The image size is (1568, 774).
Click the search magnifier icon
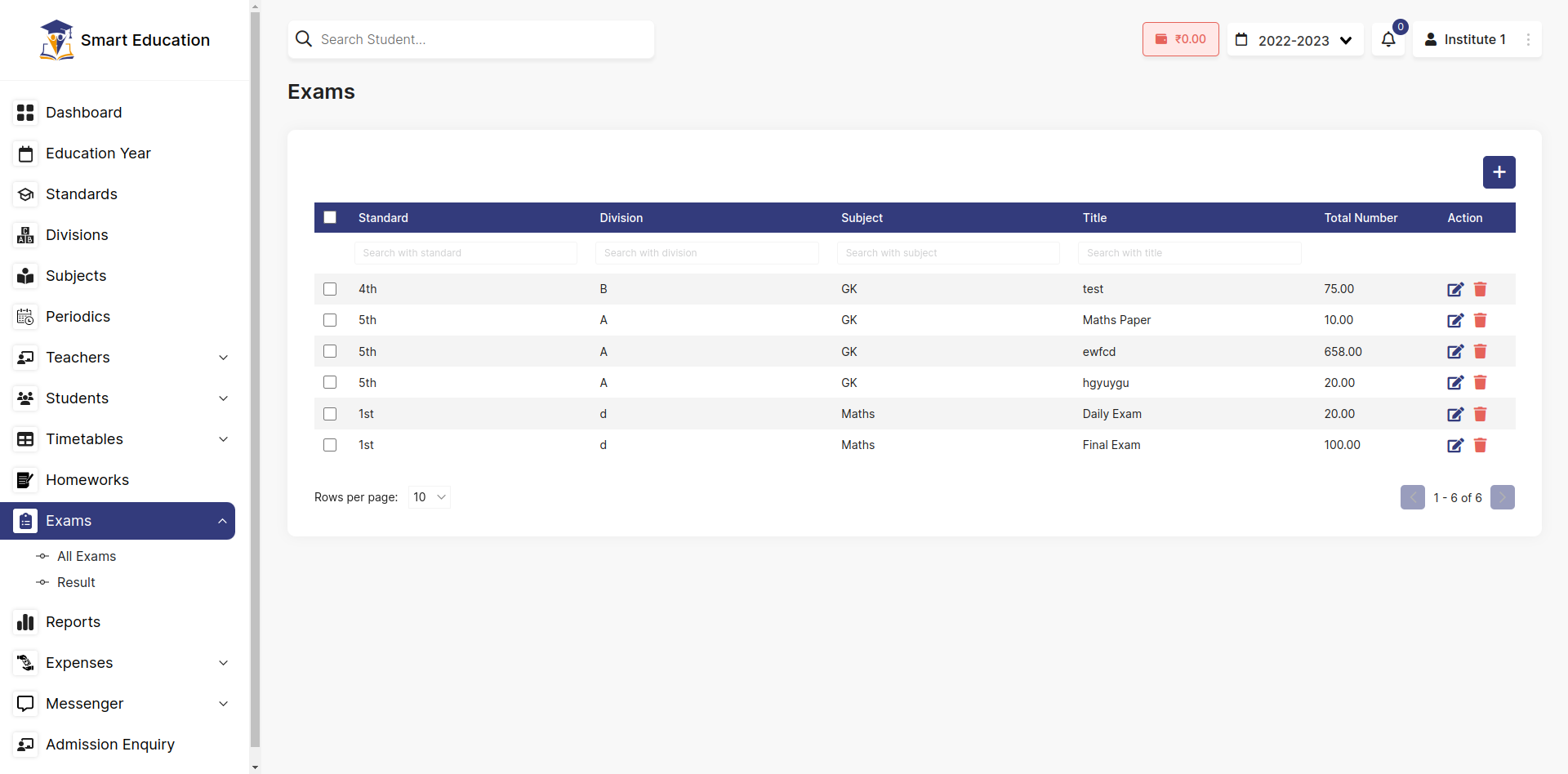click(304, 39)
